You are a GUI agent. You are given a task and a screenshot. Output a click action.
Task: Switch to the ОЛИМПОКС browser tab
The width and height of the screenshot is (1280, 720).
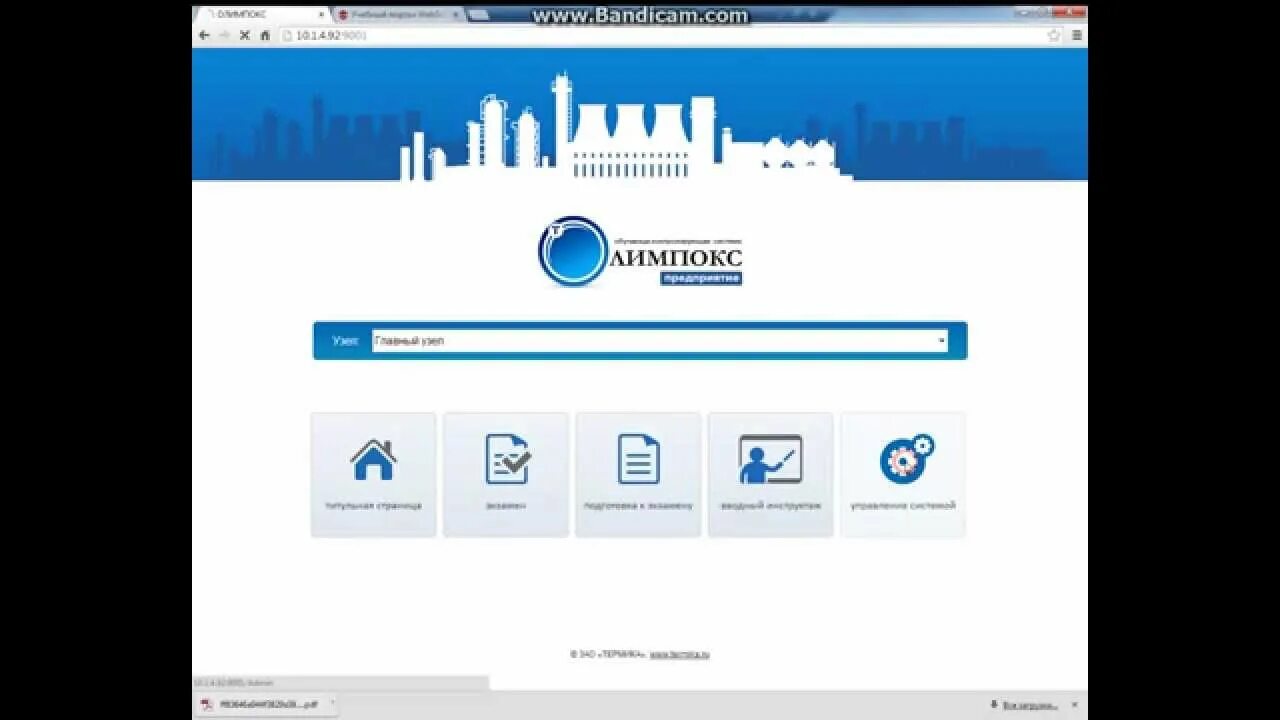point(262,15)
